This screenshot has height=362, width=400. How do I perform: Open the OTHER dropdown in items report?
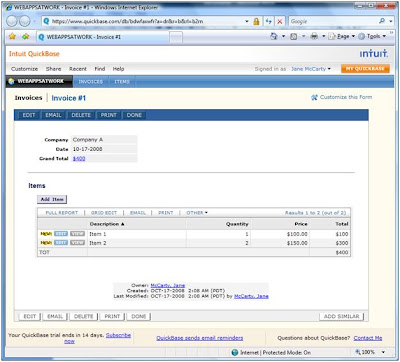click(x=197, y=213)
